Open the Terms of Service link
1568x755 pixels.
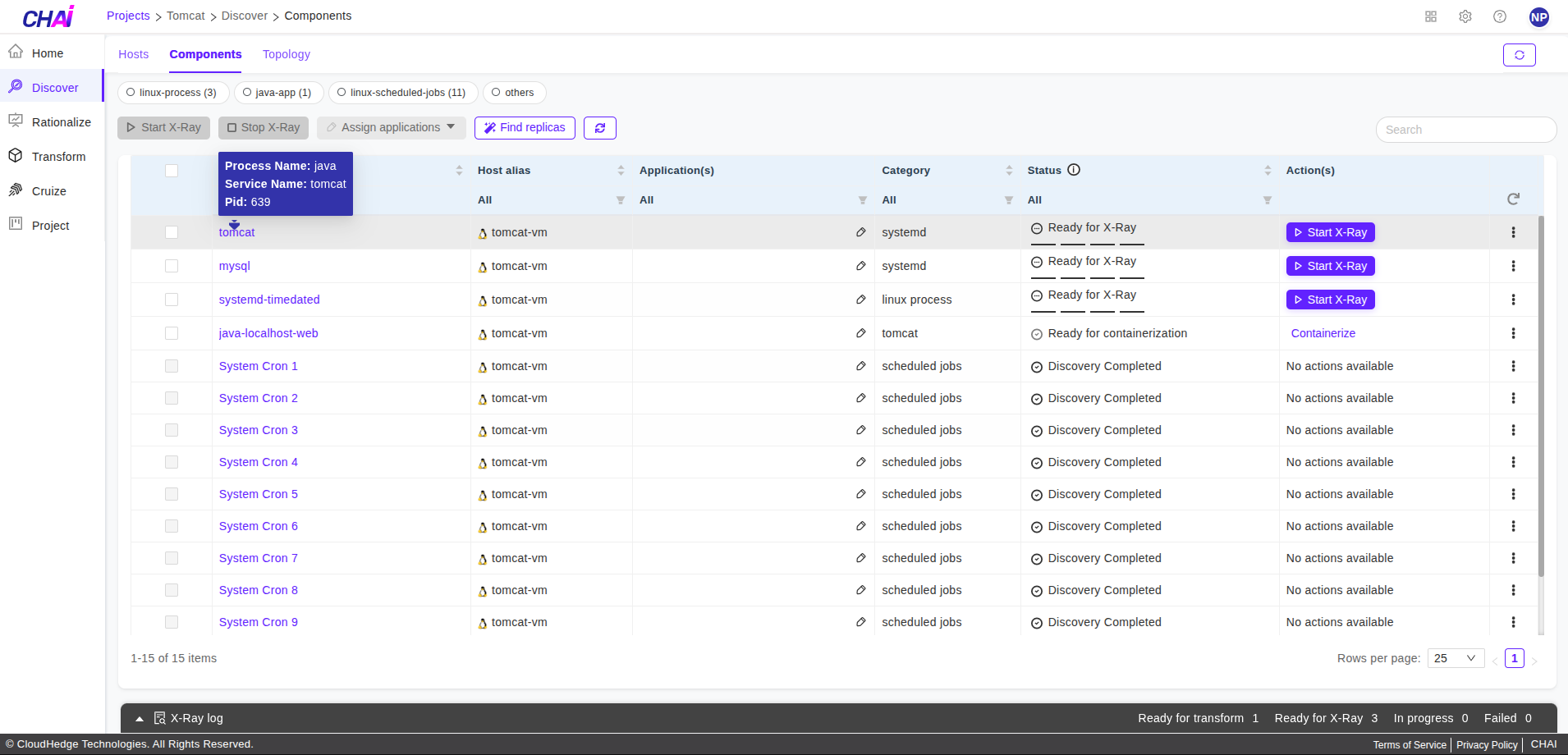(1410, 745)
